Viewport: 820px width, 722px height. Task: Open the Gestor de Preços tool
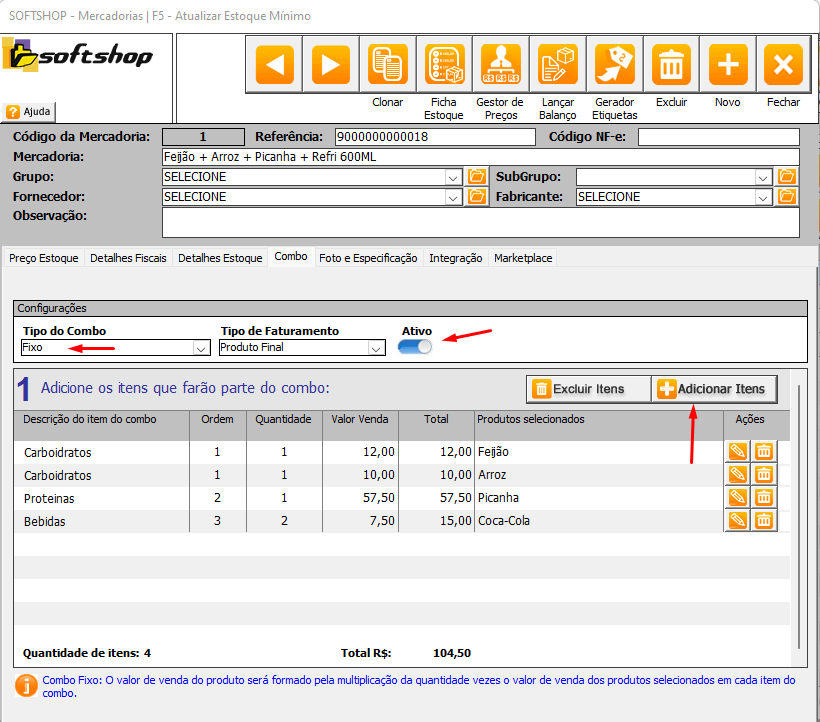point(500,66)
